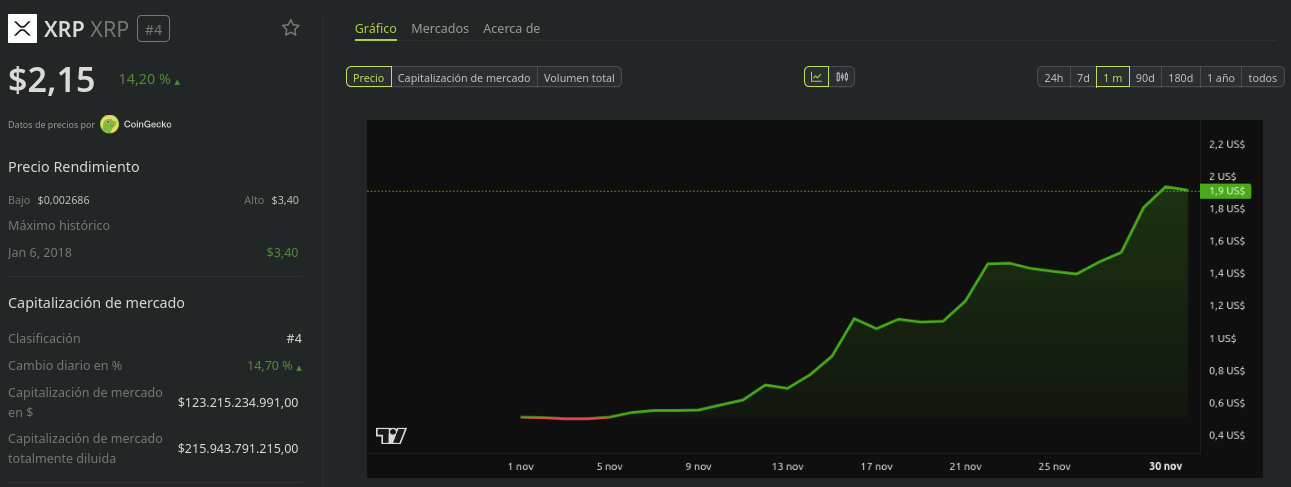This screenshot has width=1291, height=487.
Task: Click the #4 rank badge beside XRP
Action: tap(153, 30)
